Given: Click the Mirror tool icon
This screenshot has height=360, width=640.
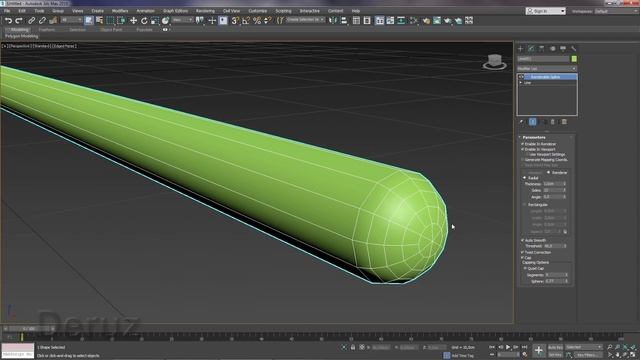Looking at the screenshot, I should (x=333, y=20).
